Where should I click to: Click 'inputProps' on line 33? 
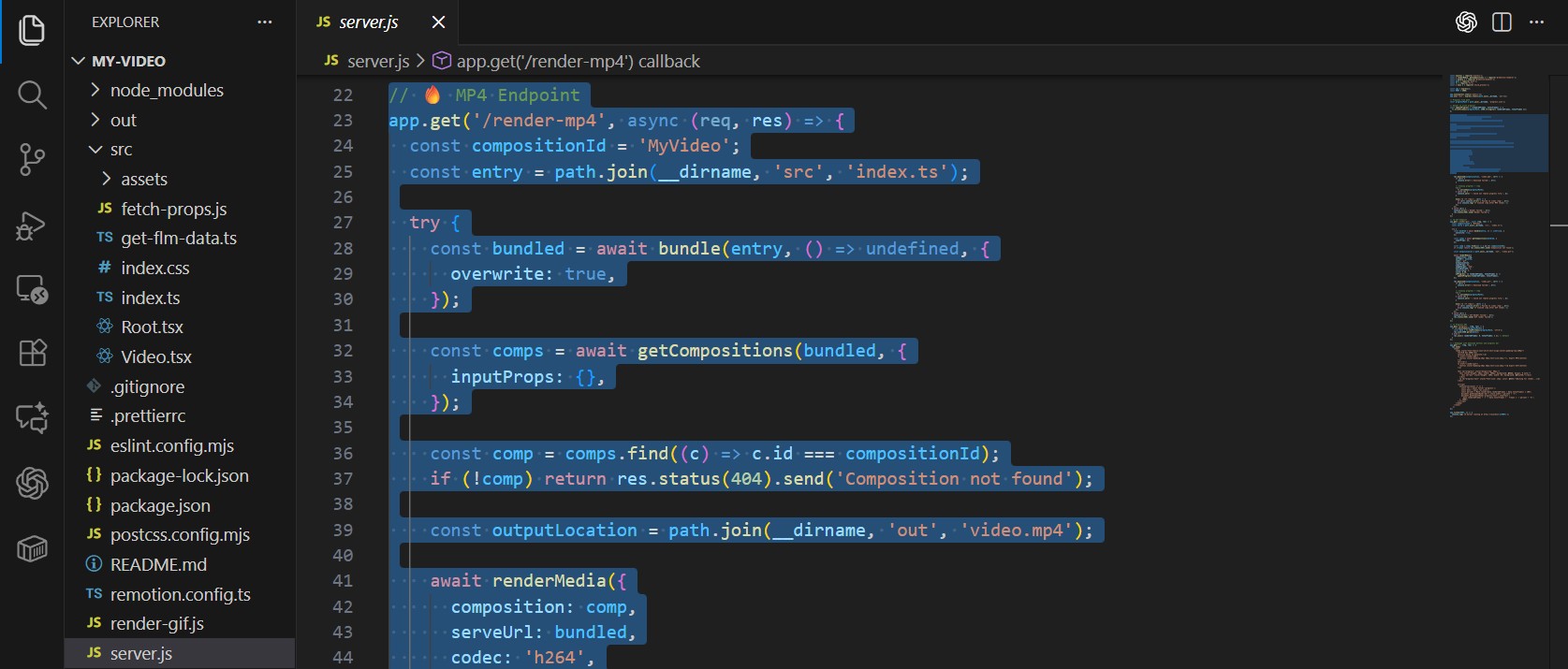click(502, 377)
